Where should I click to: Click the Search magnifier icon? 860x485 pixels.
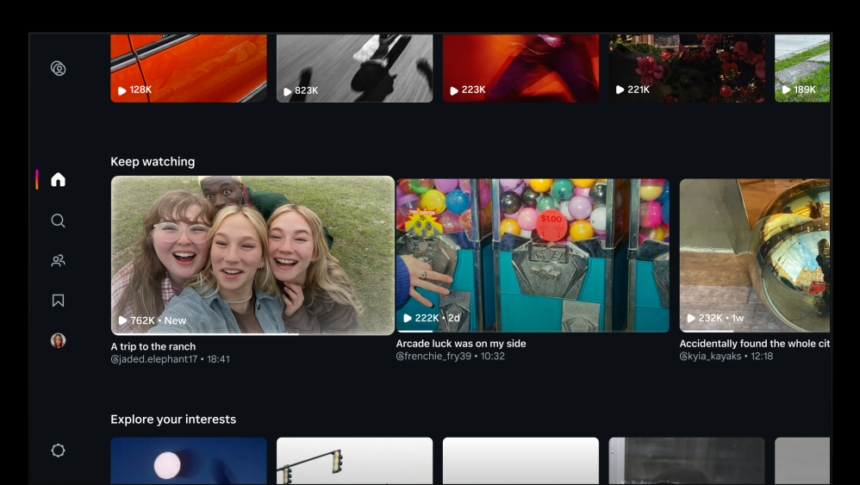(x=58, y=221)
